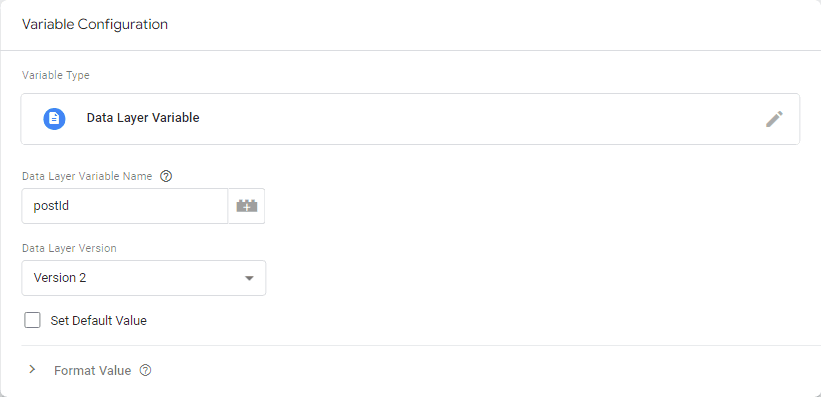Click the Variable Type label
821x397 pixels.
[x=56, y=75]
